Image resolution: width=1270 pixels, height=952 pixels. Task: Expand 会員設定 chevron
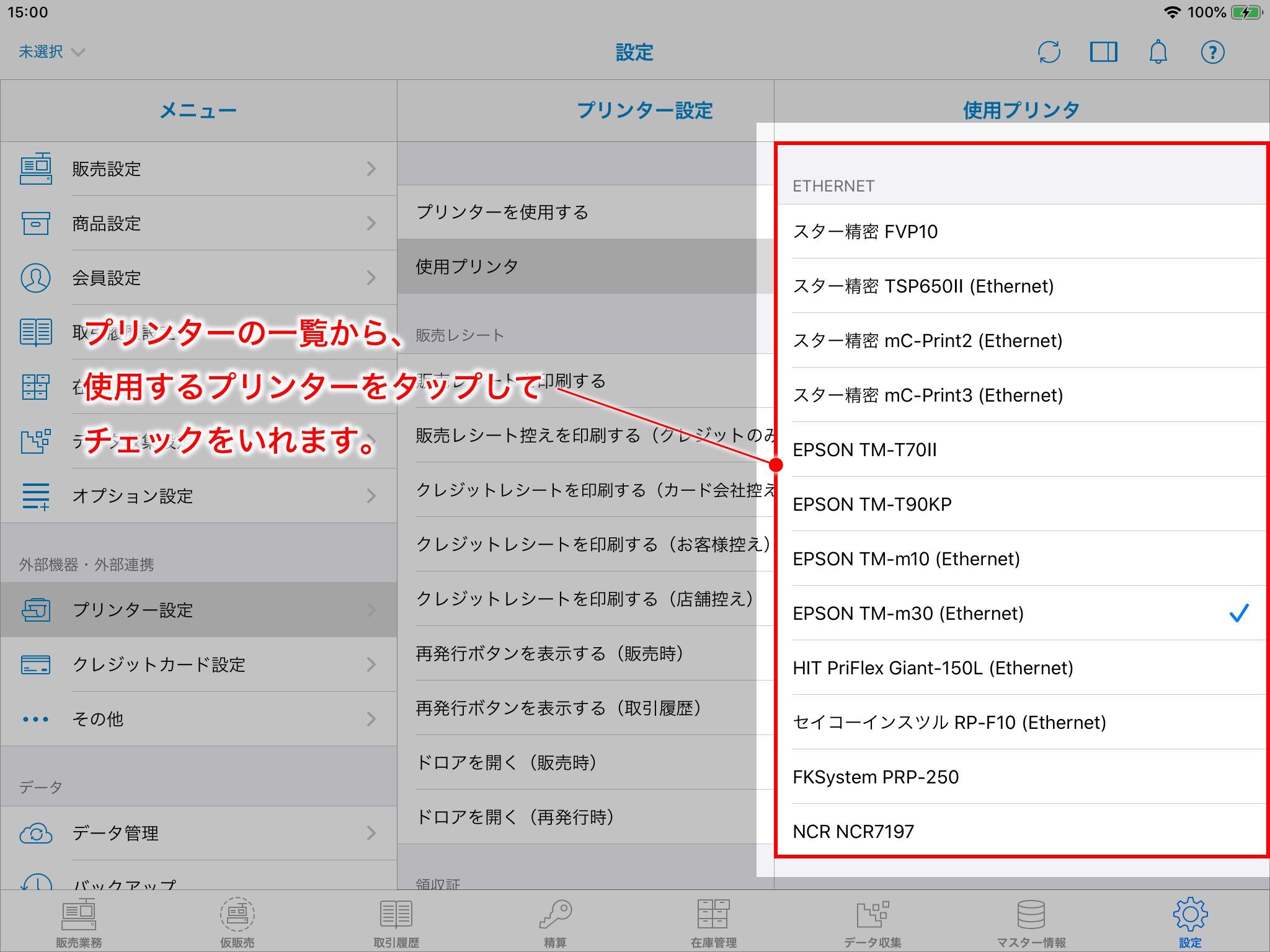(x=371, y=278)
